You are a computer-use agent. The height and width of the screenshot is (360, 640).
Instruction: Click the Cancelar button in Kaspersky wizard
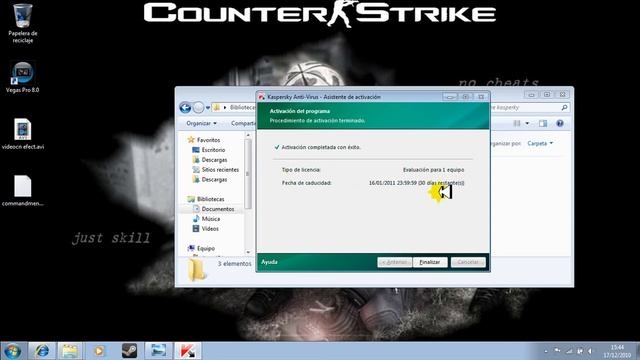tap(468, 262)
